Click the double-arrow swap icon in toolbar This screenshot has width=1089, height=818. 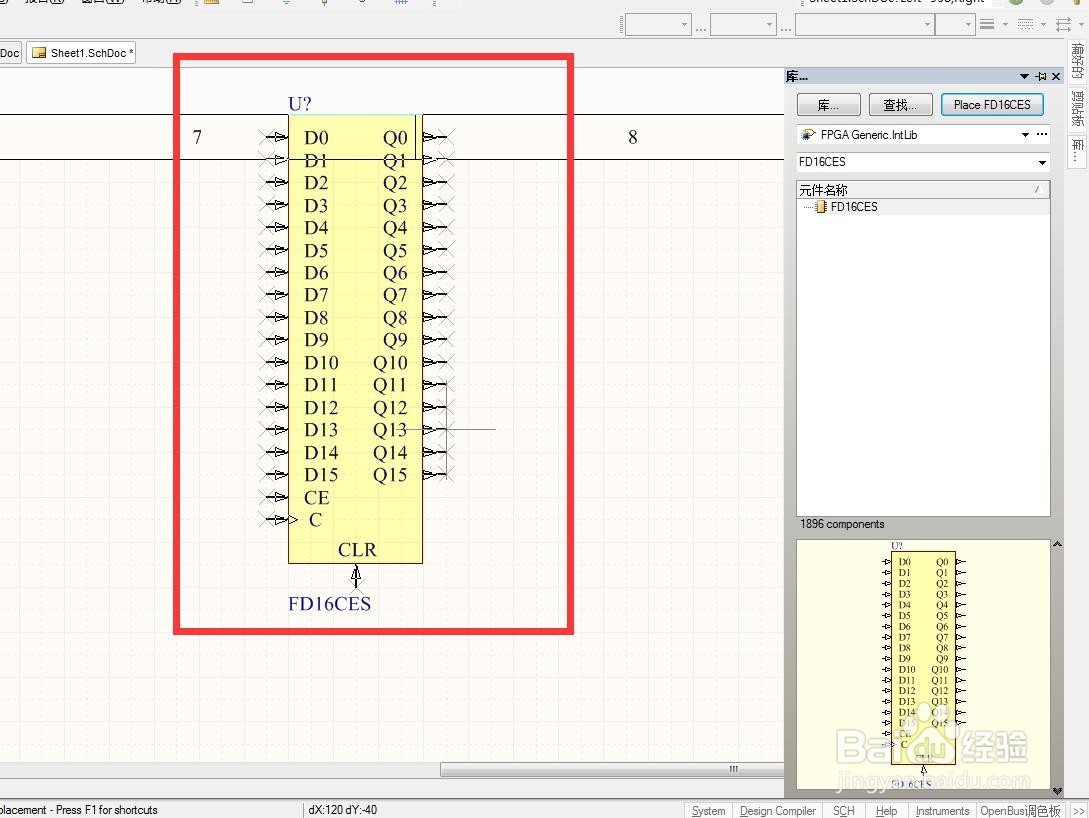(x=1063, y=25)
